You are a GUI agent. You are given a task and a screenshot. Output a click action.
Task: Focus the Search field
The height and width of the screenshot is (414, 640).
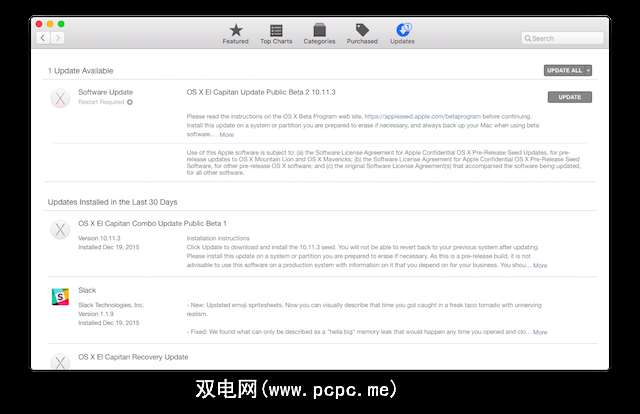click(x=562, y=38)
